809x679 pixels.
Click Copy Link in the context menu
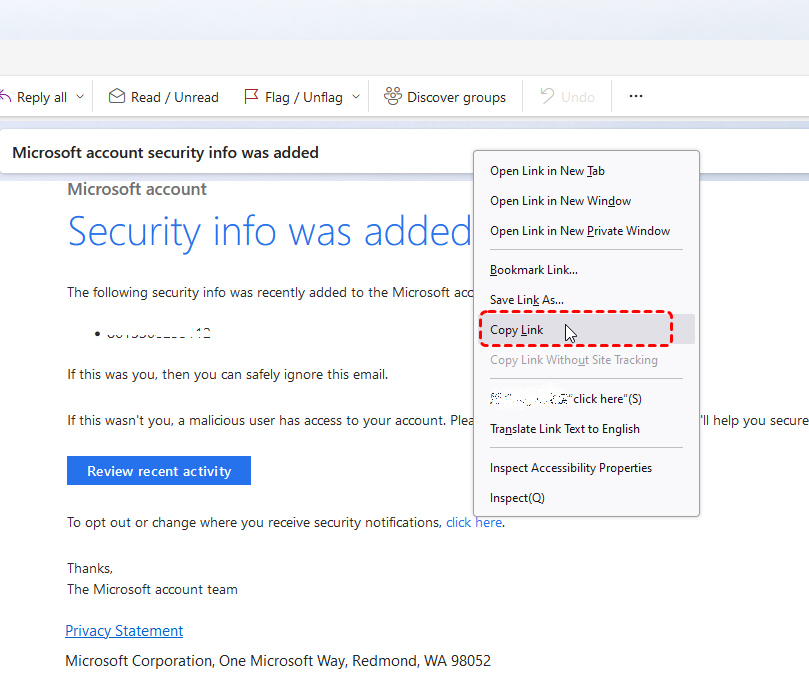pos(517,330)
